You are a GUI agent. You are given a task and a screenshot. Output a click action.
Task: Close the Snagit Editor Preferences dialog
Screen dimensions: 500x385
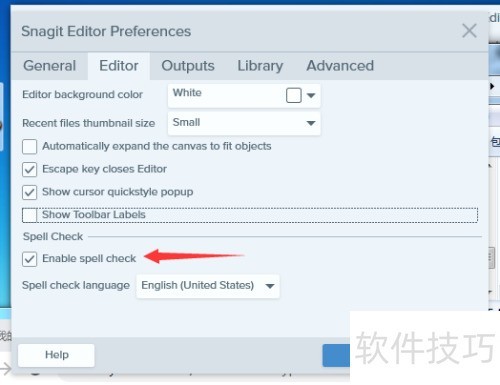[x=469, y=31]
